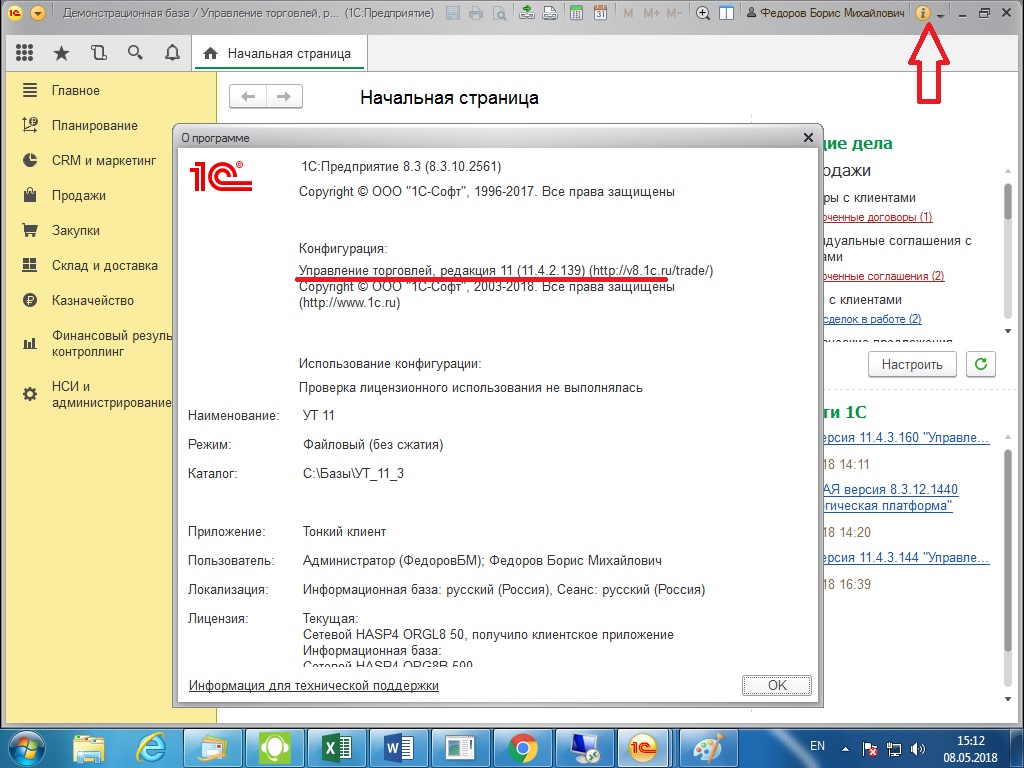Open the Закупки section

76,231
